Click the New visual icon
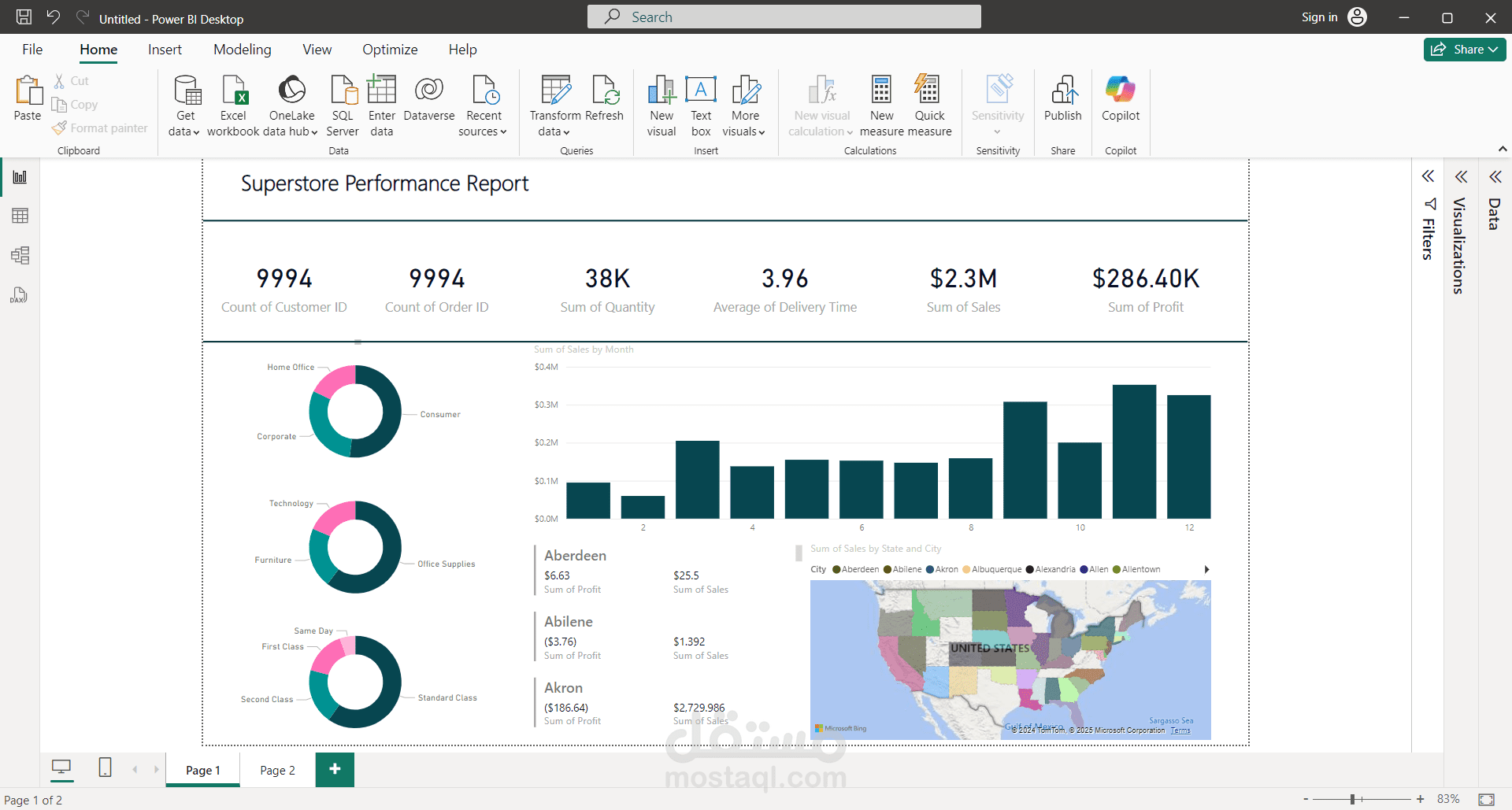The image size is (1512, 810). (x=661, y=104)
